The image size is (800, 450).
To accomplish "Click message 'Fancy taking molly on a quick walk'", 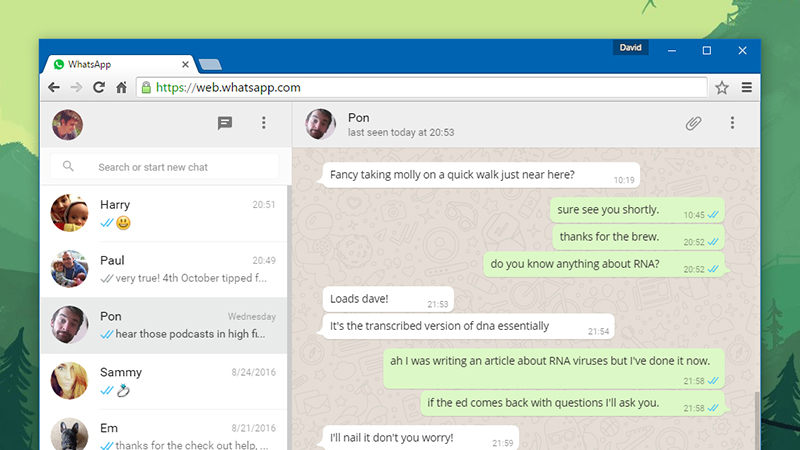I will pyautogui.click(x=481, y=175).
